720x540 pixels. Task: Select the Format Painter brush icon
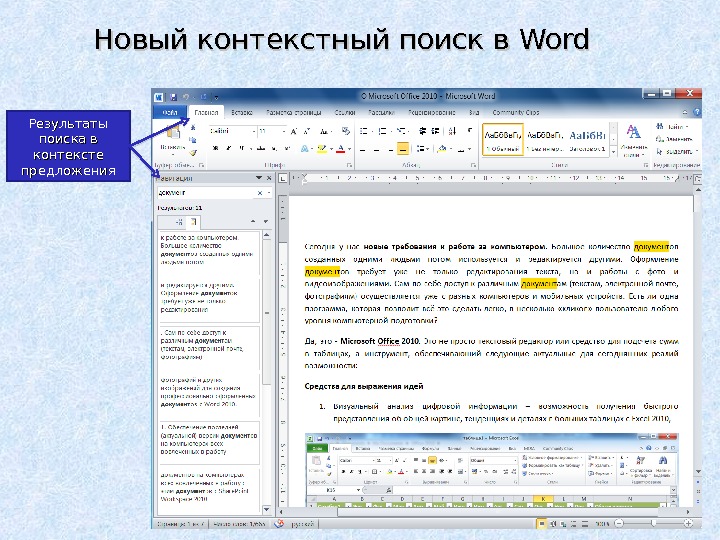[193, 152]
